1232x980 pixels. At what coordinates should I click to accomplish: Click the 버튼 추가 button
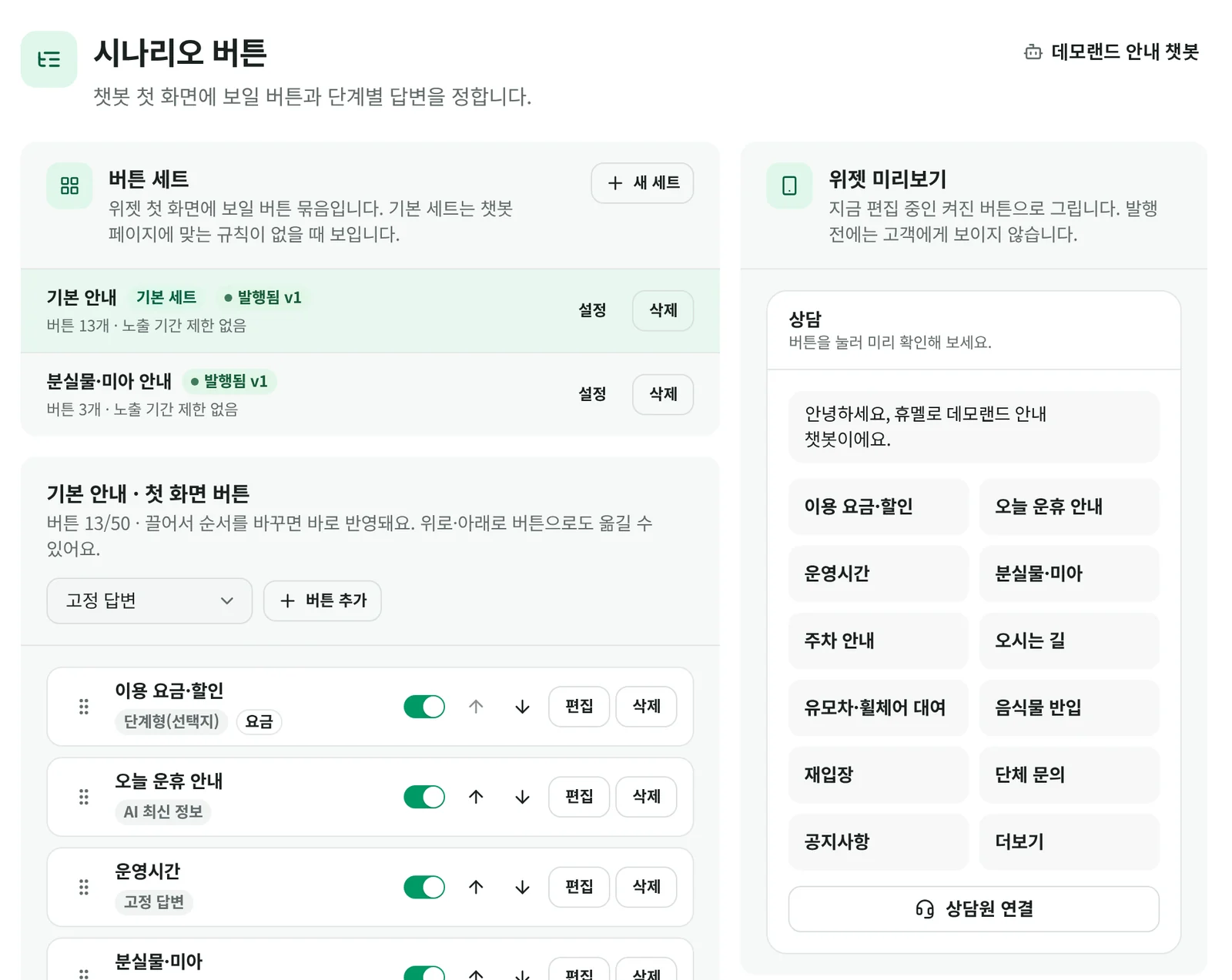point(323,600)
